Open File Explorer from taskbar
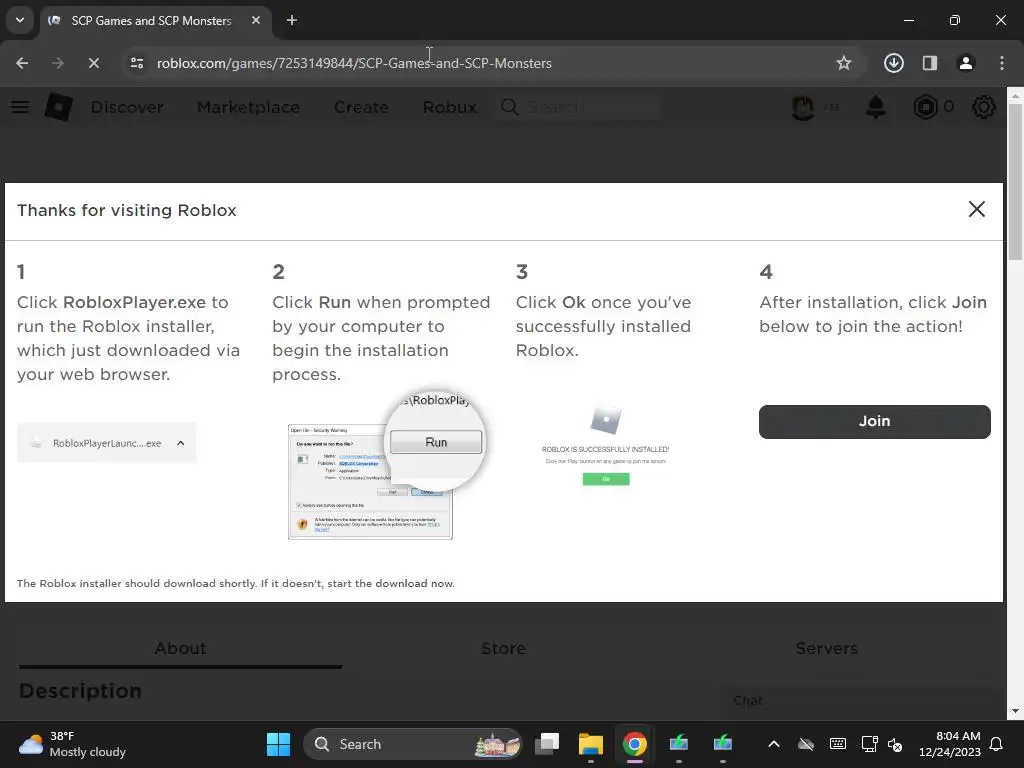Screen dimensions: 1024x768 click(x=590, y=744)
